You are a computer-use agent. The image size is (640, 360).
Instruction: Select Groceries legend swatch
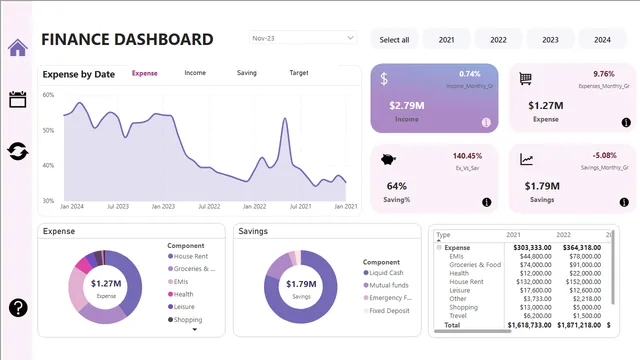(171, 269)
